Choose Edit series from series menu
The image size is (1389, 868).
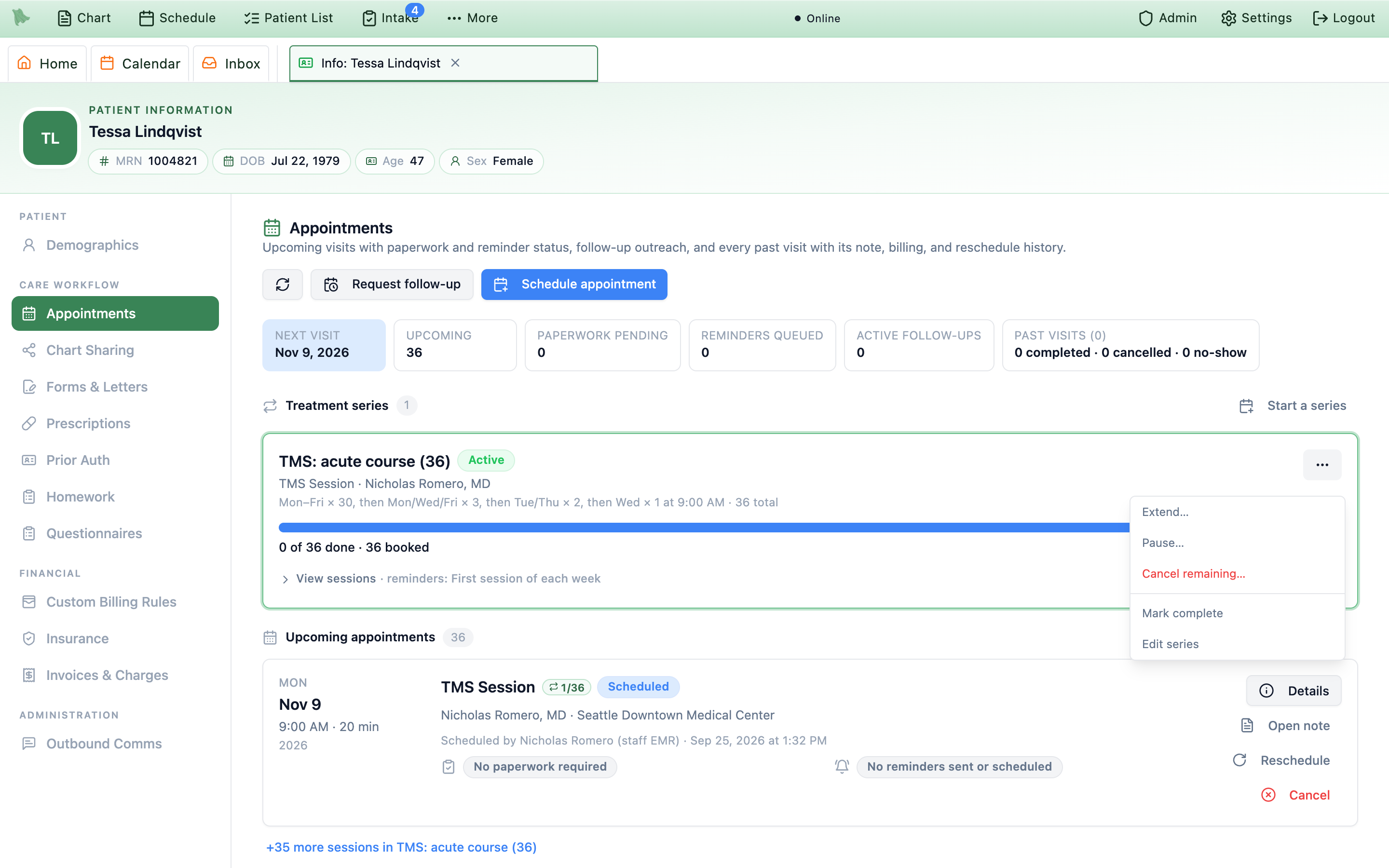point(1237,644)
